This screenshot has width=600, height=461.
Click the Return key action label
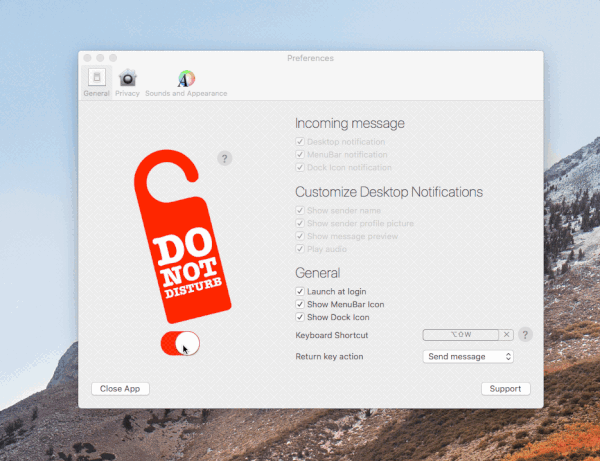coord(329,357)
